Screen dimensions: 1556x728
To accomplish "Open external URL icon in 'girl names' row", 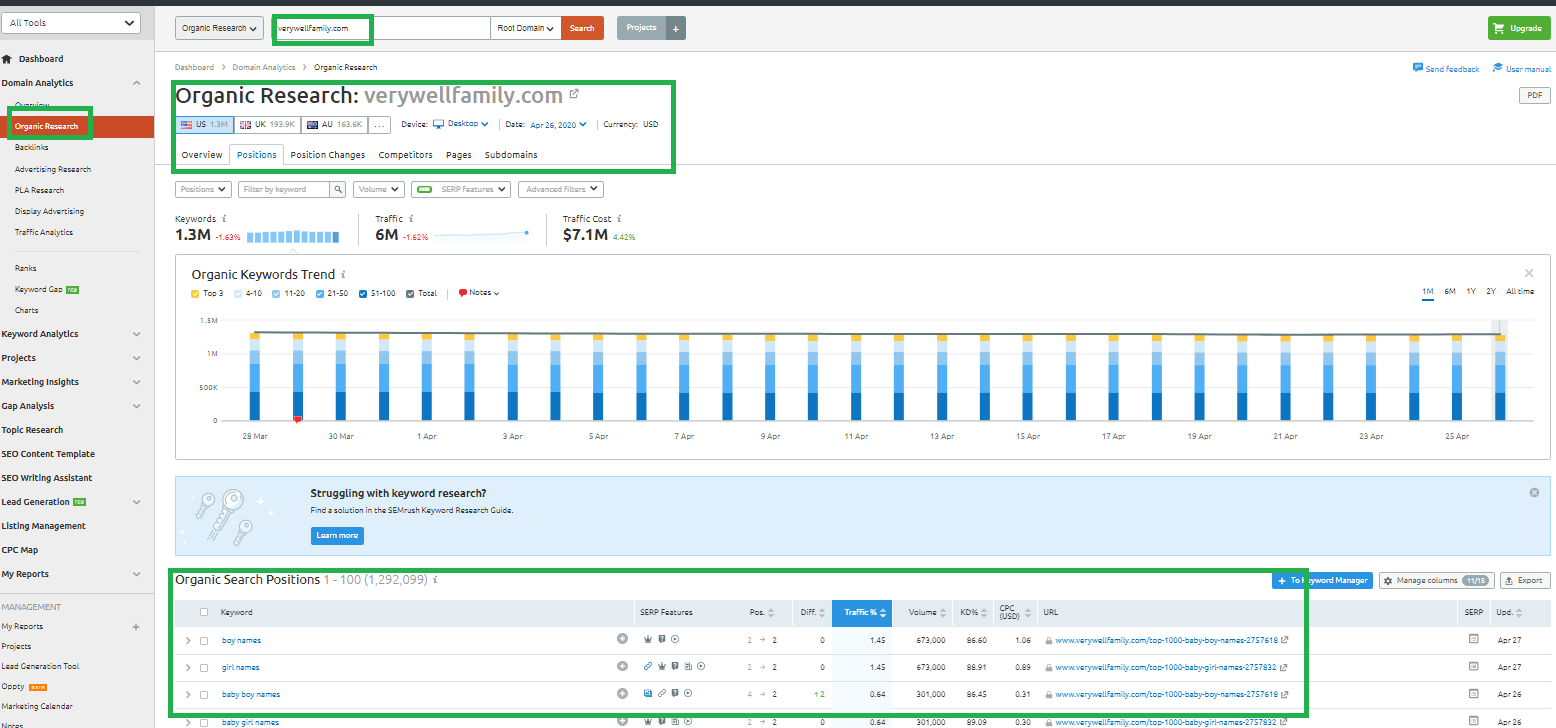I will [1284, 667].
